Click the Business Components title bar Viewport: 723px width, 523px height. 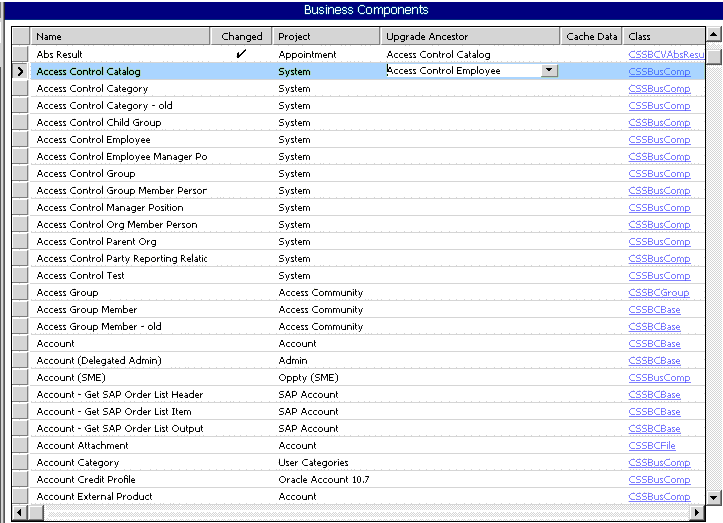click(366, 10)
